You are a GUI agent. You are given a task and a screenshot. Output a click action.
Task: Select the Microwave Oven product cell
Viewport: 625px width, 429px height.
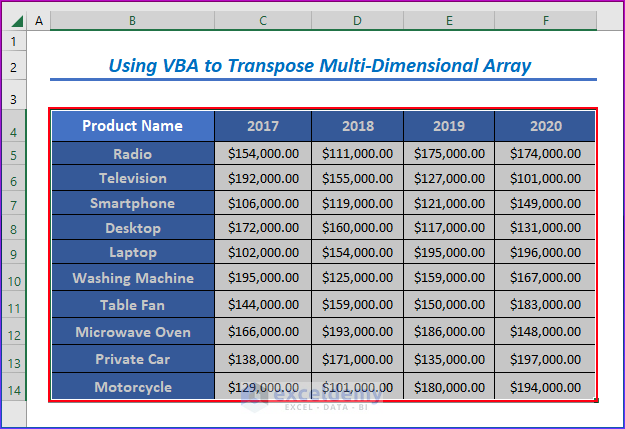[133, 332]
